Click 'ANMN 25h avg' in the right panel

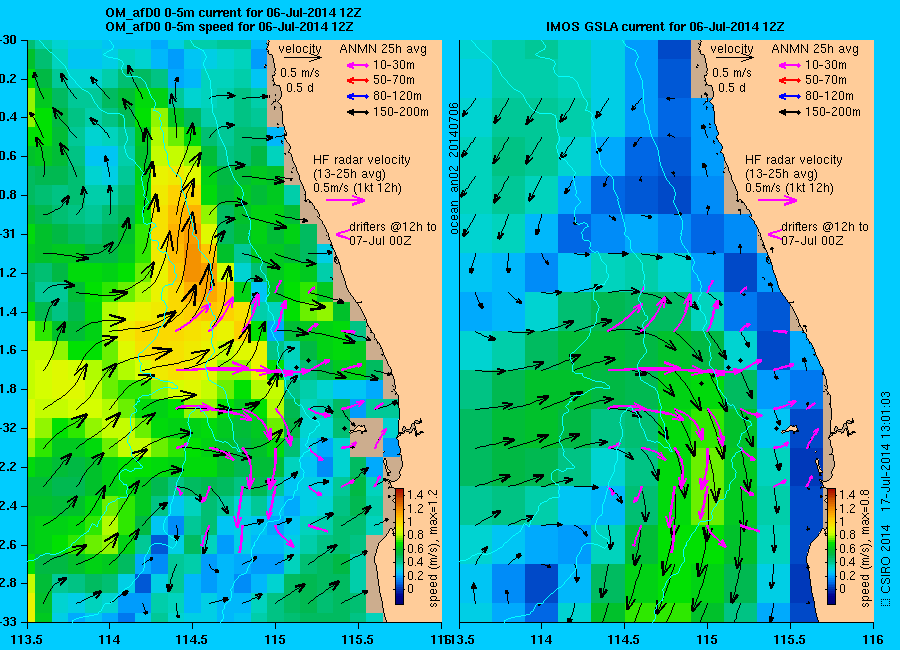coord(815,49)
